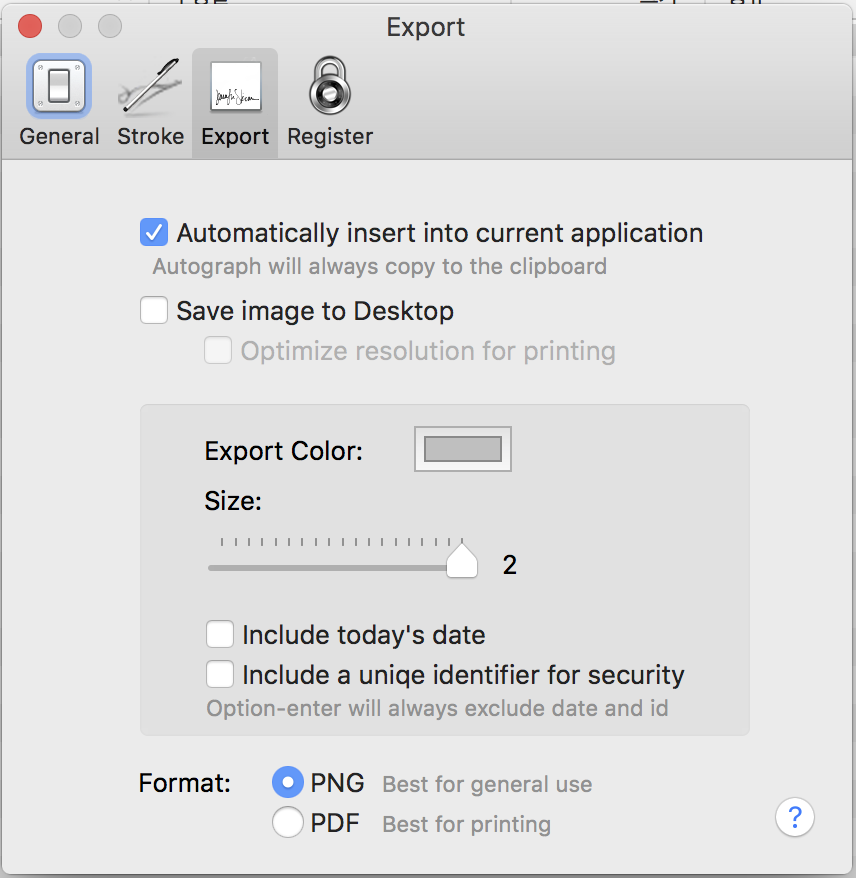Click the Stroke tab label

tap(150, 136)
